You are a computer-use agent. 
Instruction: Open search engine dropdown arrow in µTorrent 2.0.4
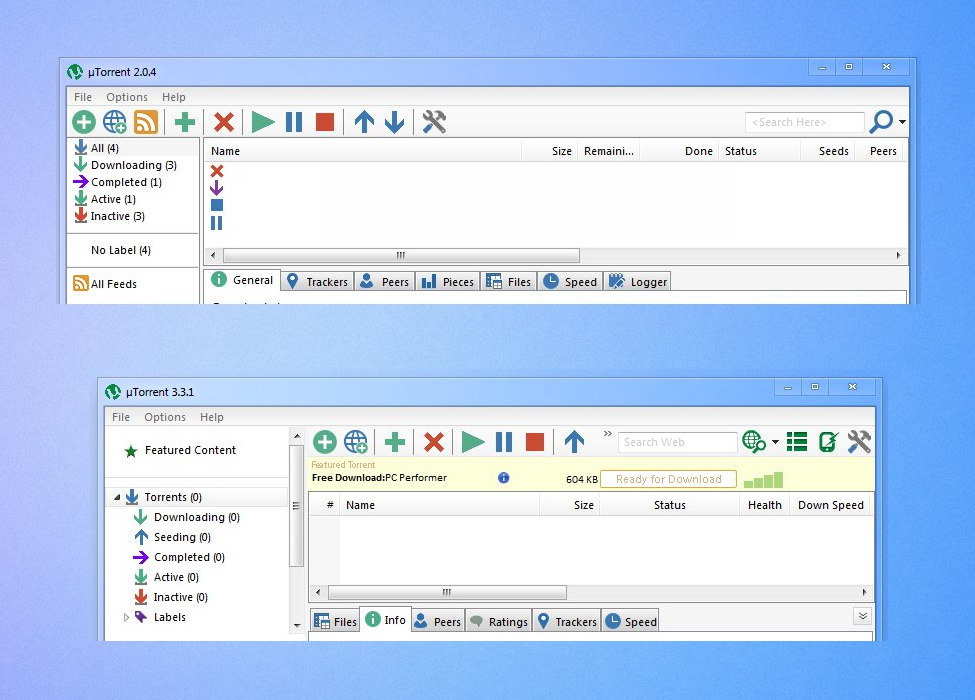(902, 122)
